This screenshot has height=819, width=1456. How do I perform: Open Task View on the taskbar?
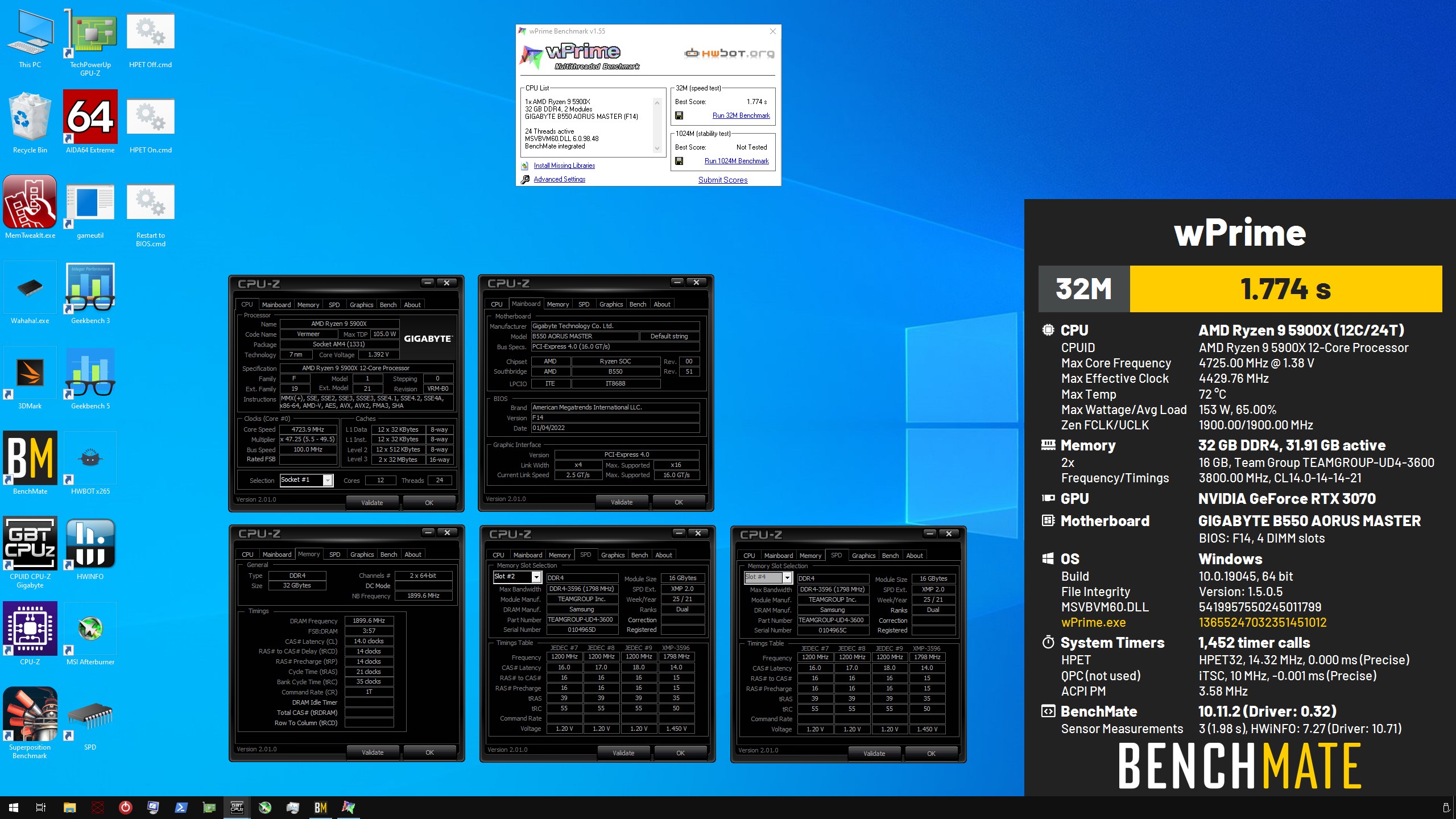[x=41, y=808]
